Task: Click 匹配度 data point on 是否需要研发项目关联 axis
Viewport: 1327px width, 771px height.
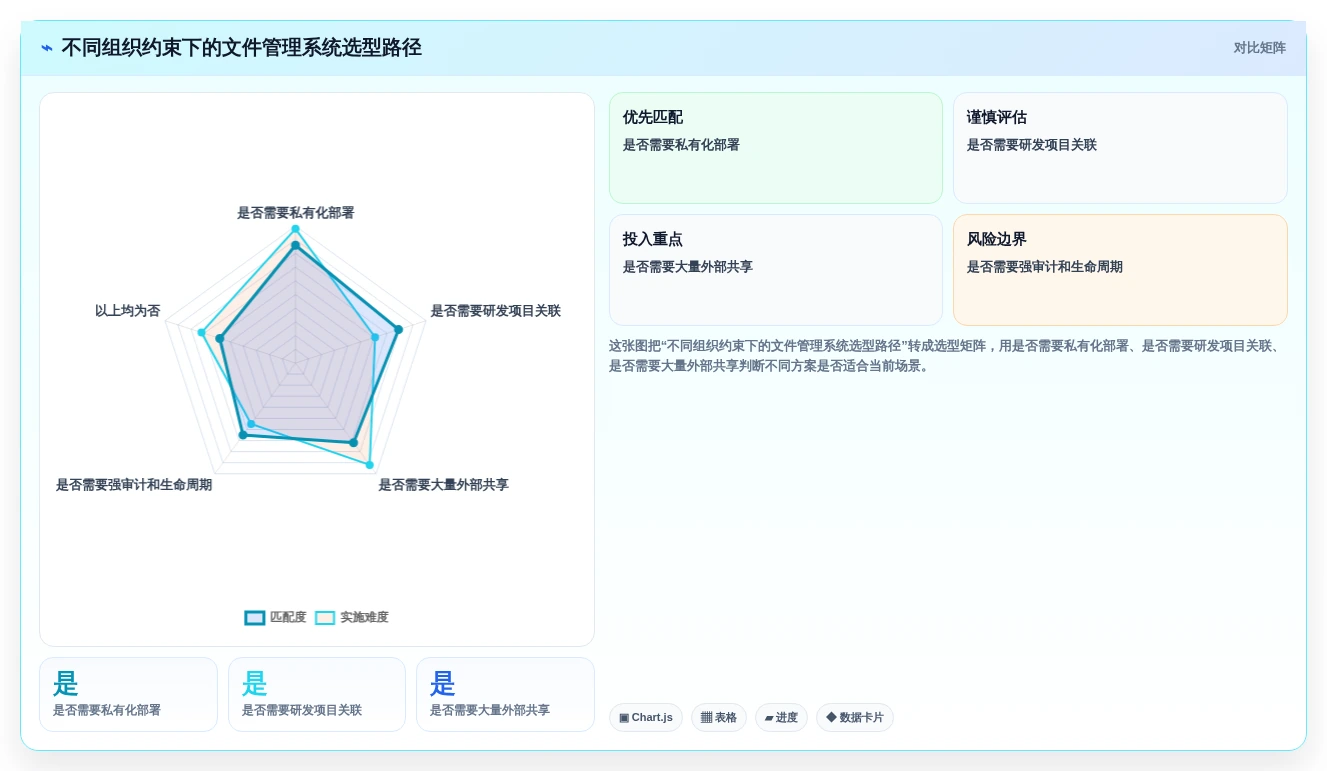Action: [398, 329]
